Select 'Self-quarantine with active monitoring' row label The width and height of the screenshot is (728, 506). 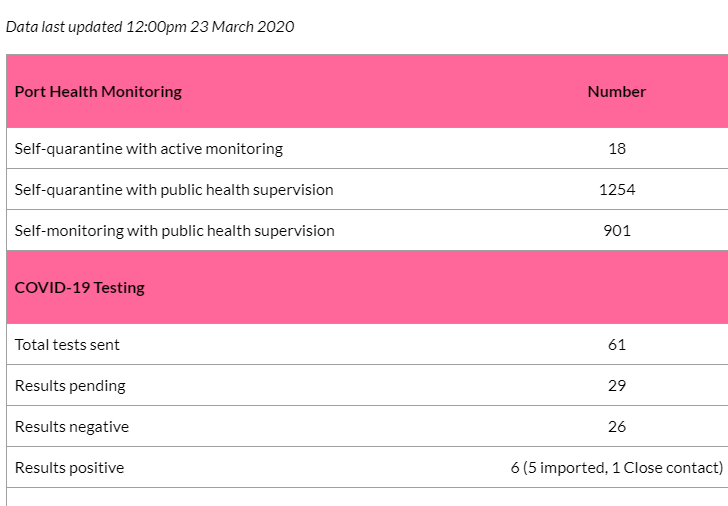pyautogui.click(x=149, y=149)
